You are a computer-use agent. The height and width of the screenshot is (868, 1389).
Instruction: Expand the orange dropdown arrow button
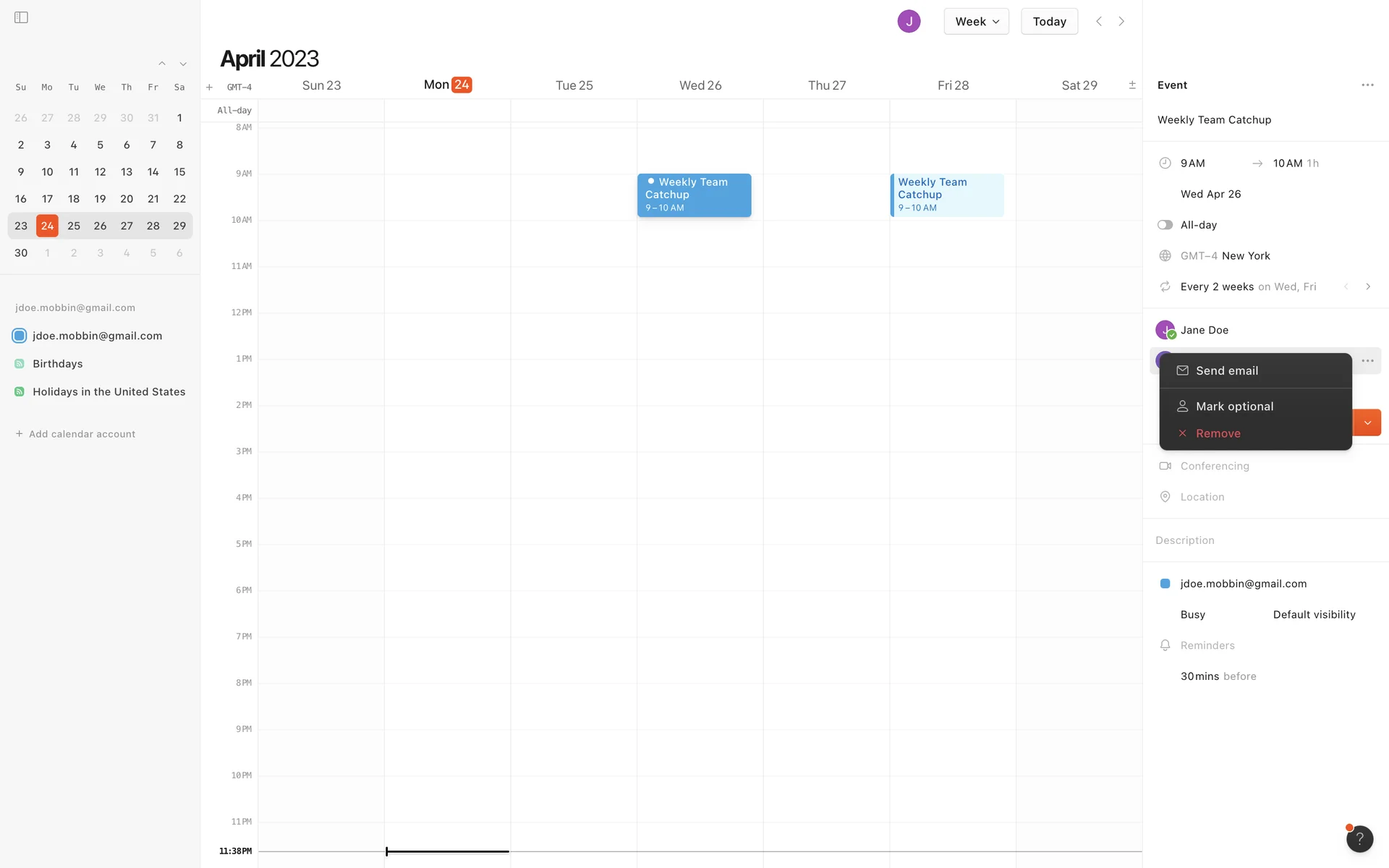coord(1367,422)
